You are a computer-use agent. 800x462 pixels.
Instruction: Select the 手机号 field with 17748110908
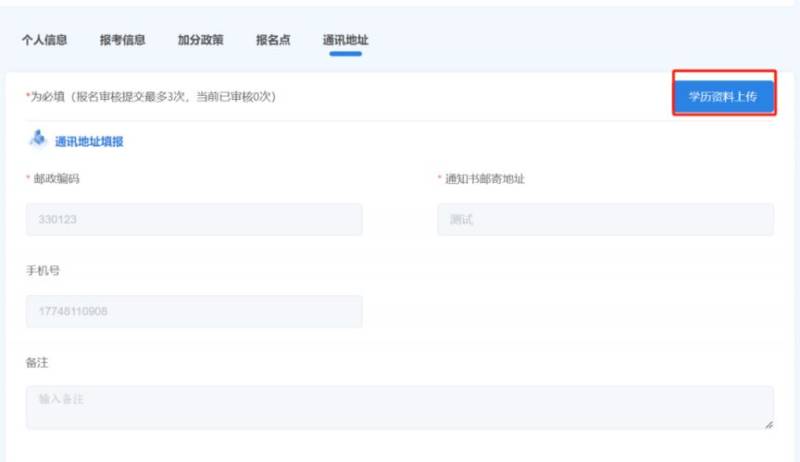[x=194, y=311]
